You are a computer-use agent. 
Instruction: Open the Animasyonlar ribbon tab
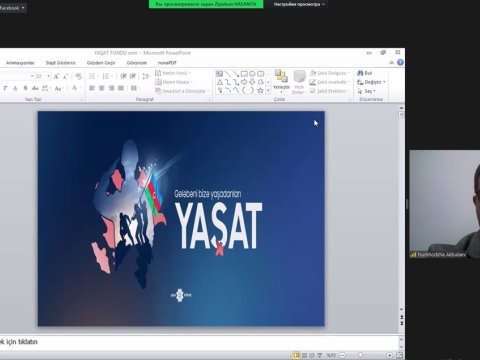click(20, 63)
